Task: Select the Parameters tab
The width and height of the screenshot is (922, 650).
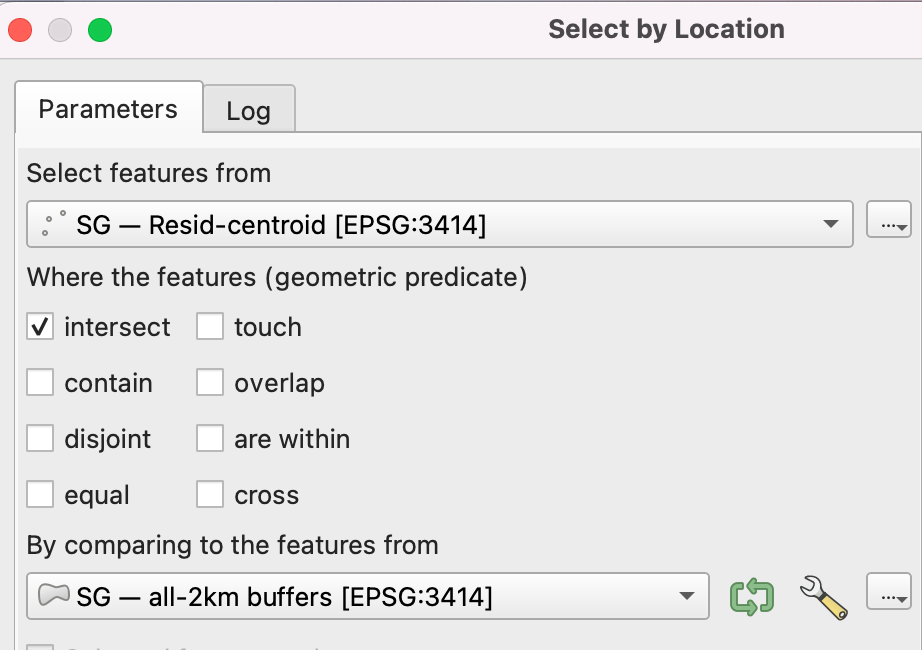Action: pyautogui.click(x=108, y=109)
